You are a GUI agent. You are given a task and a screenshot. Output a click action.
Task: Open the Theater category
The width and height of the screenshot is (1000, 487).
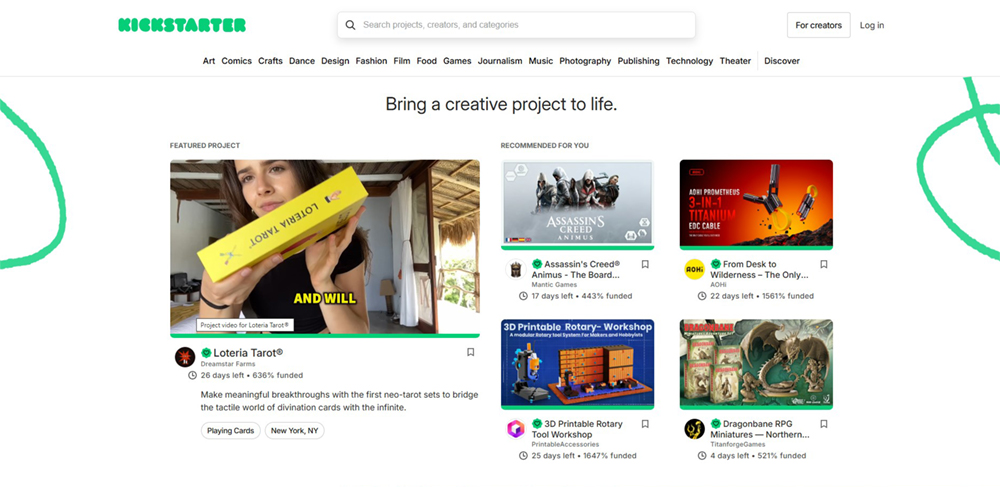click(735, 61)
